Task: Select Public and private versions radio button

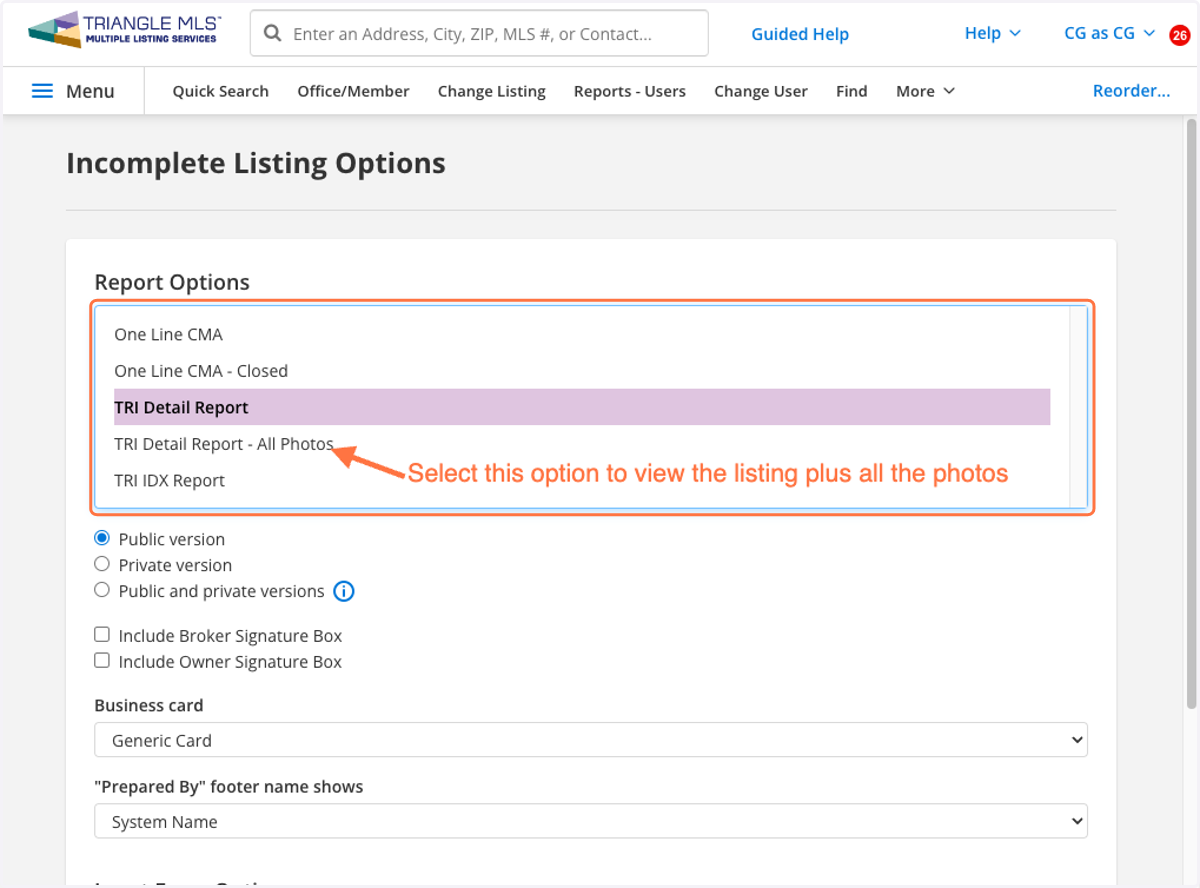Action: pos(102,590)
